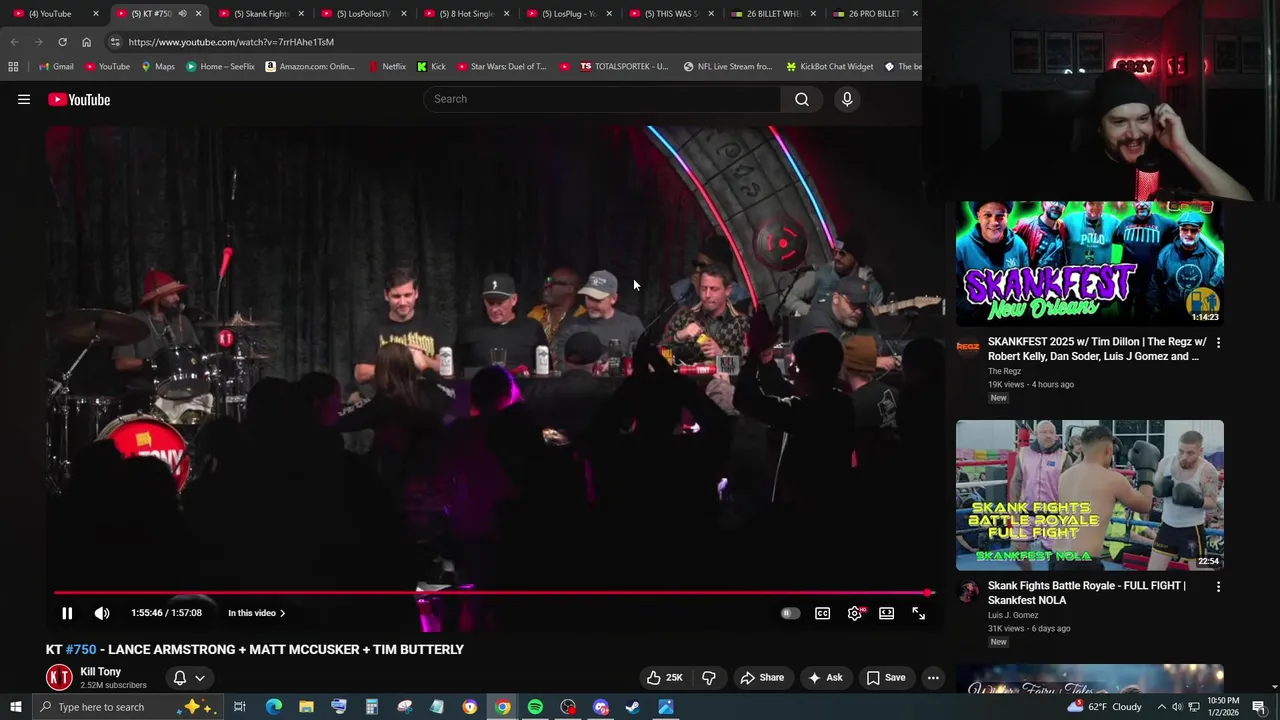The height and width of the screenshot is (720, 1280).
Task: Switch to the THIS WAS S browser tab
Action: point(671,14)
